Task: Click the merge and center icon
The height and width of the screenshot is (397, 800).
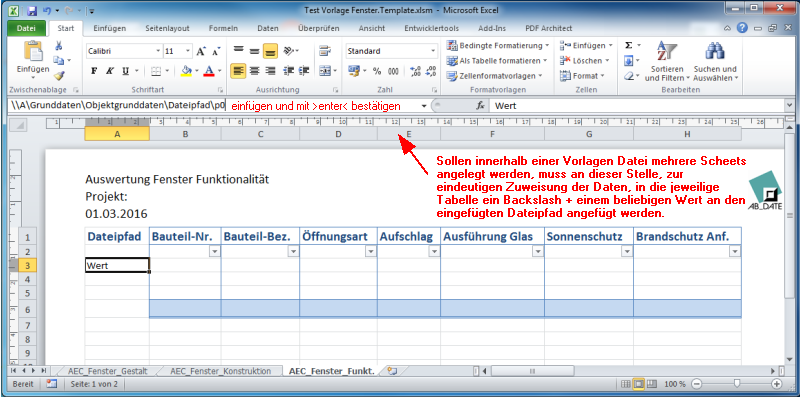Action: pos(324,71)
